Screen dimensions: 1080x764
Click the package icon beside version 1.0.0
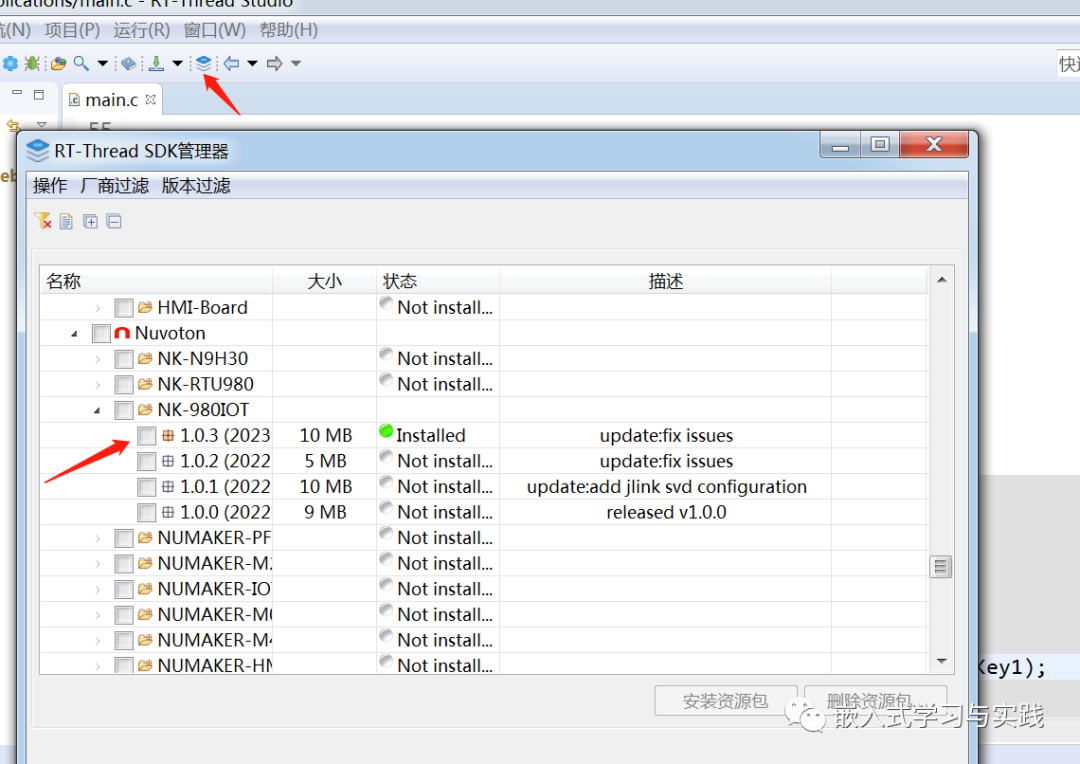(x=167, y=512)
